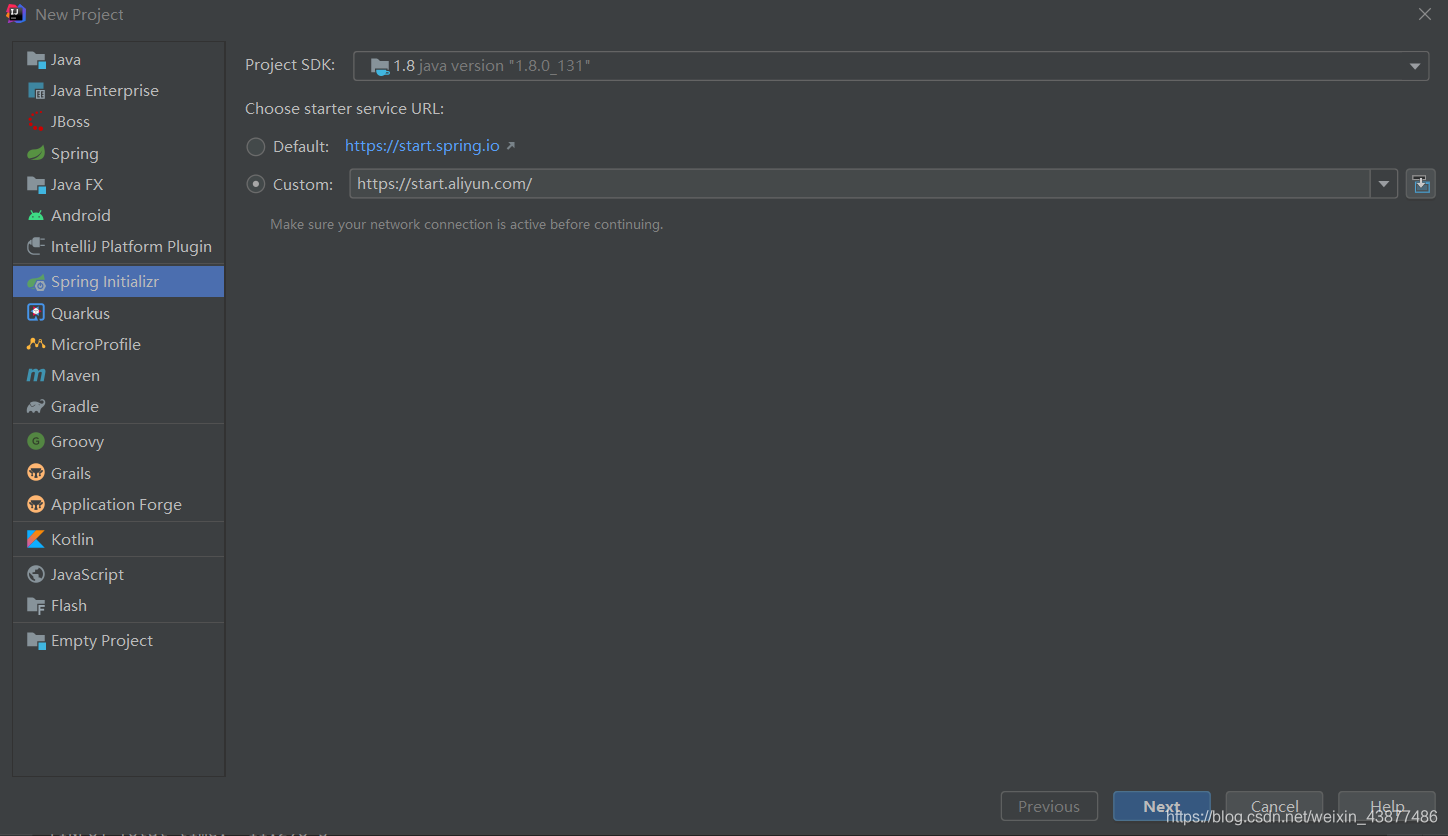Click the Groovy G icon

point(36,442)
